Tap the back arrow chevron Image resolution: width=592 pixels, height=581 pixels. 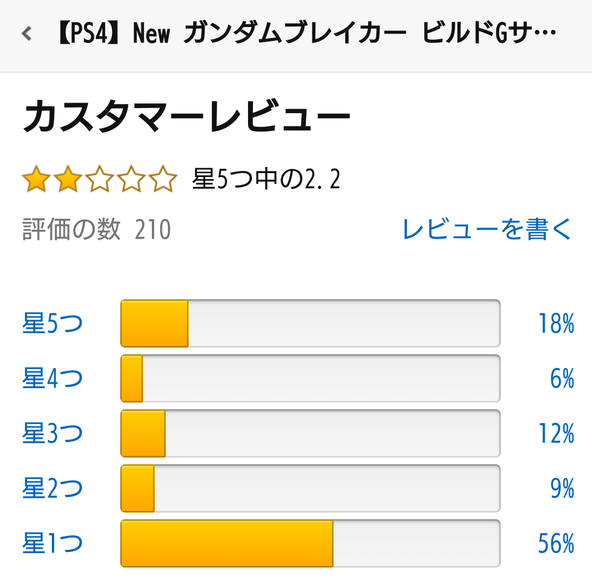point(26,33)
